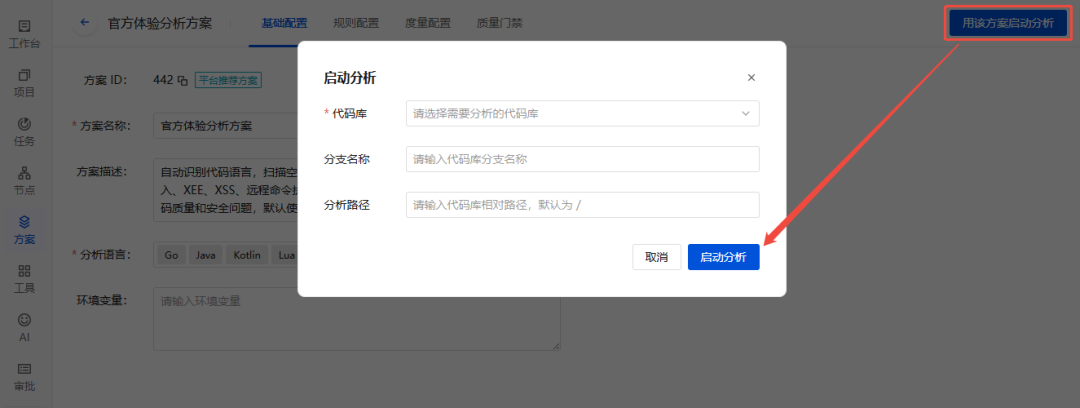Click the 取消 cancel button

point(656,257)
